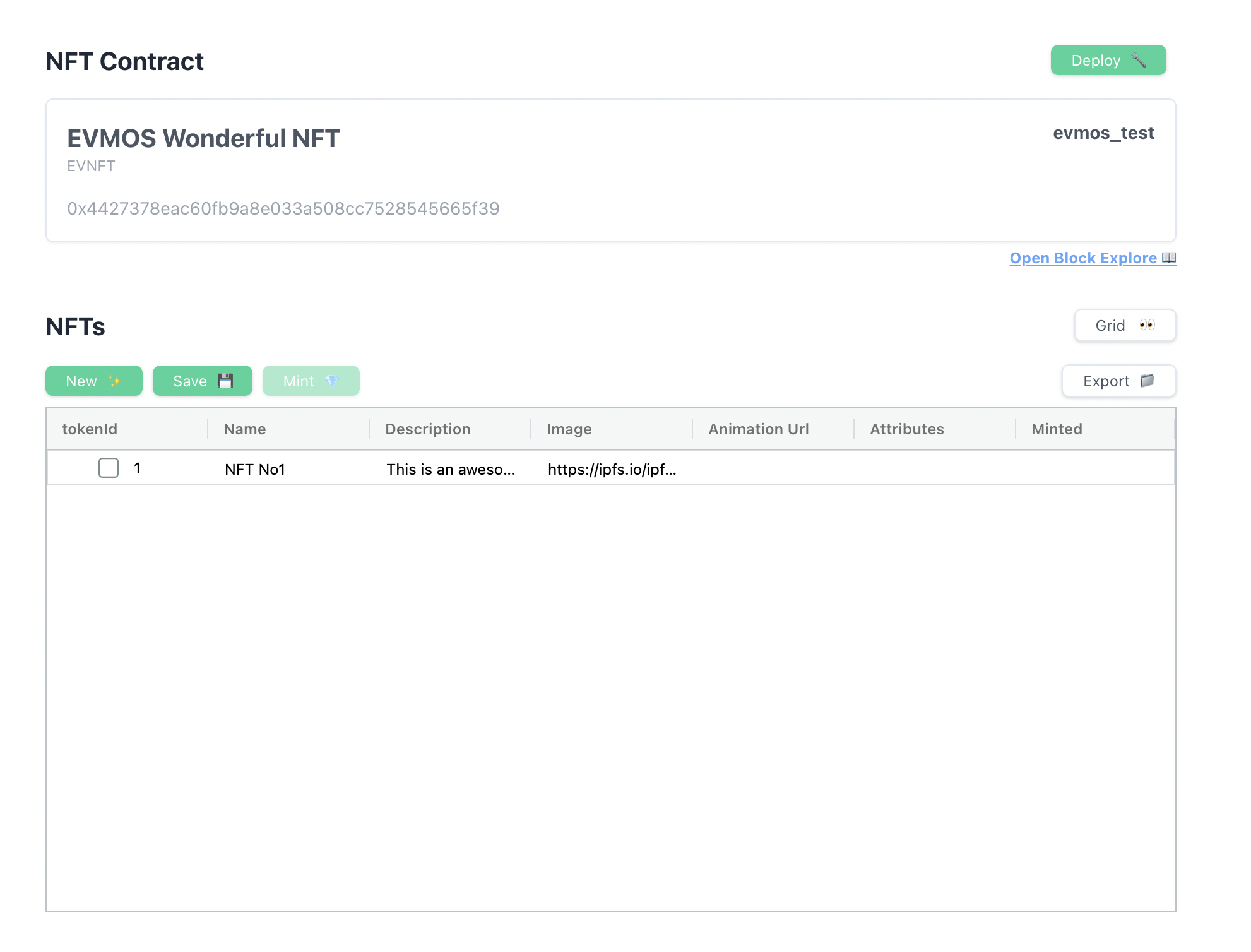The height and width of the screenshot is (952, 1251).
Task: Select the Image column header
Action: (x=569, y=429)
